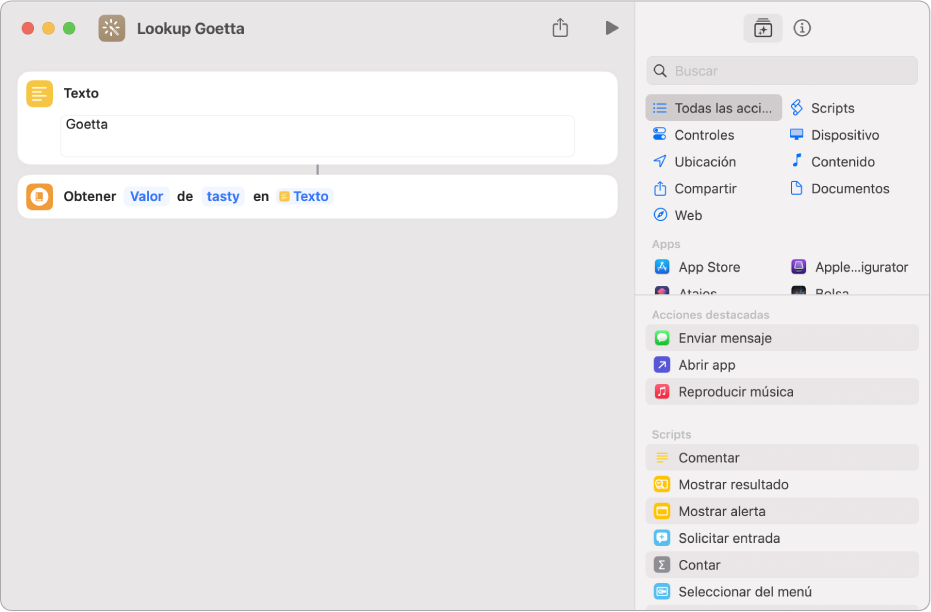Open the Ubicación category

point(705,162)
